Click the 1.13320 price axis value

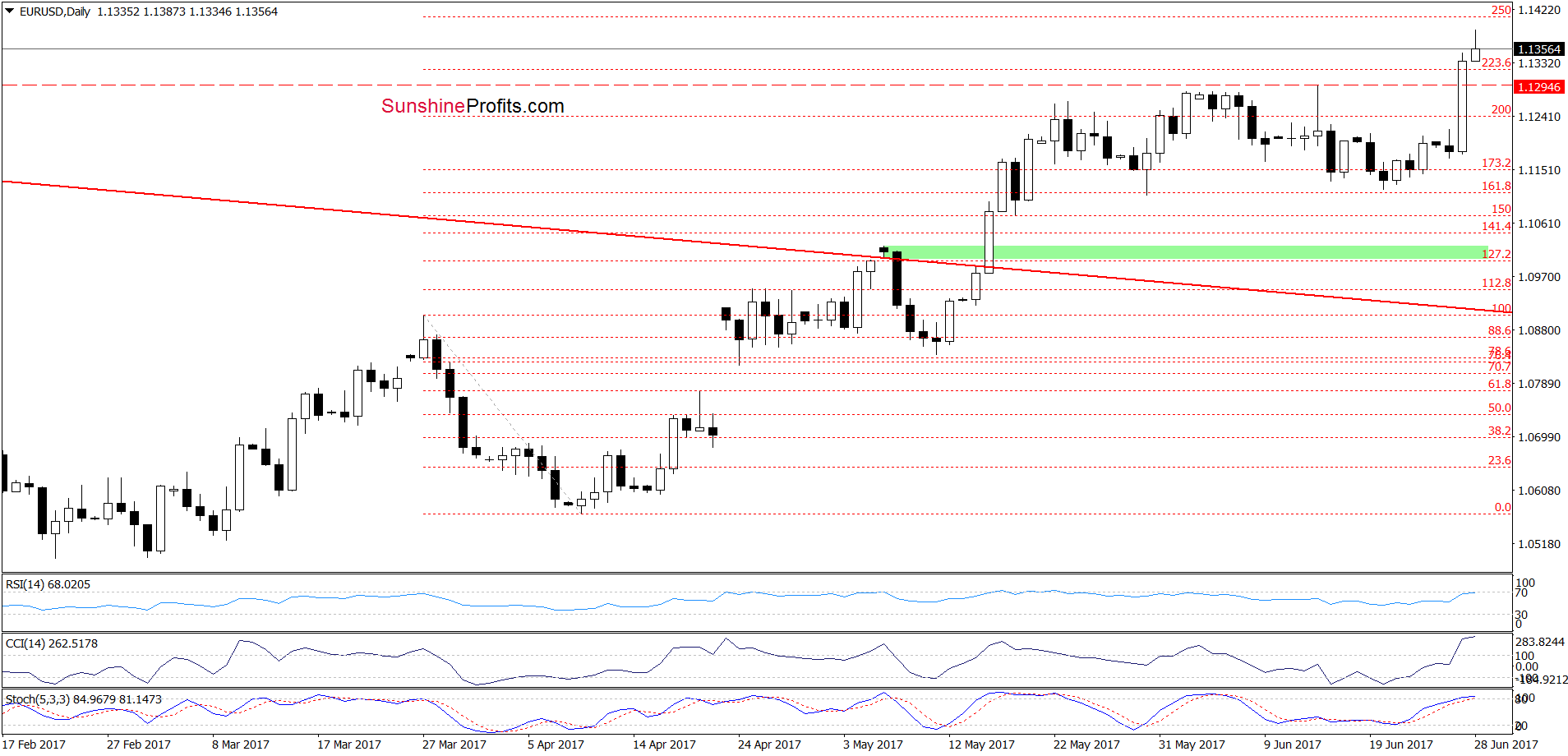pyautogui.click(x=1538, y=63)
